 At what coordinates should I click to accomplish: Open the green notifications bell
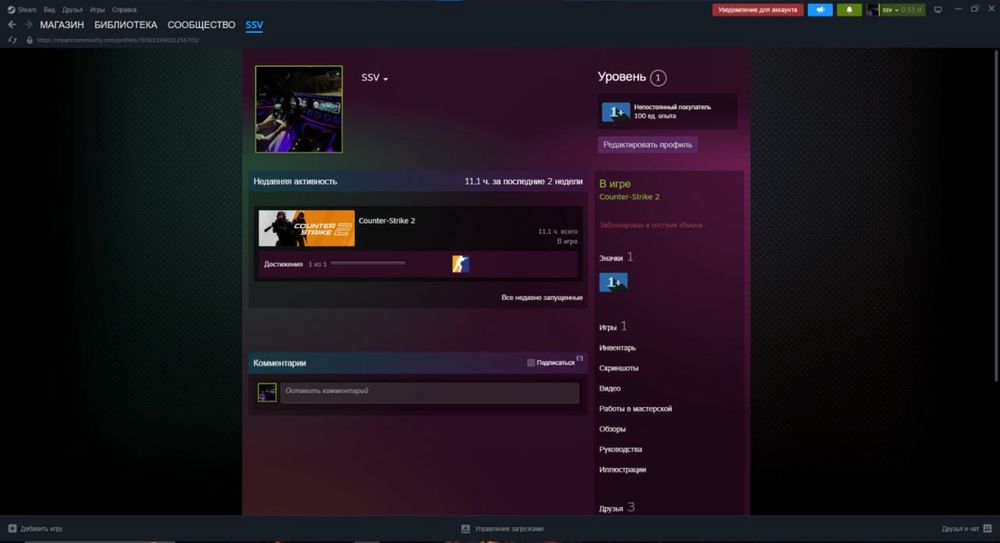click(849, 10)
